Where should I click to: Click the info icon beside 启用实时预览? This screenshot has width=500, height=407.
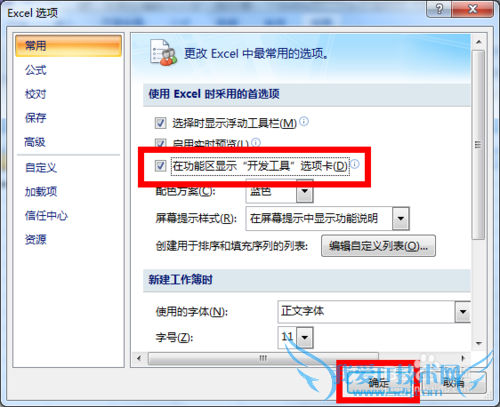[256, 143]
